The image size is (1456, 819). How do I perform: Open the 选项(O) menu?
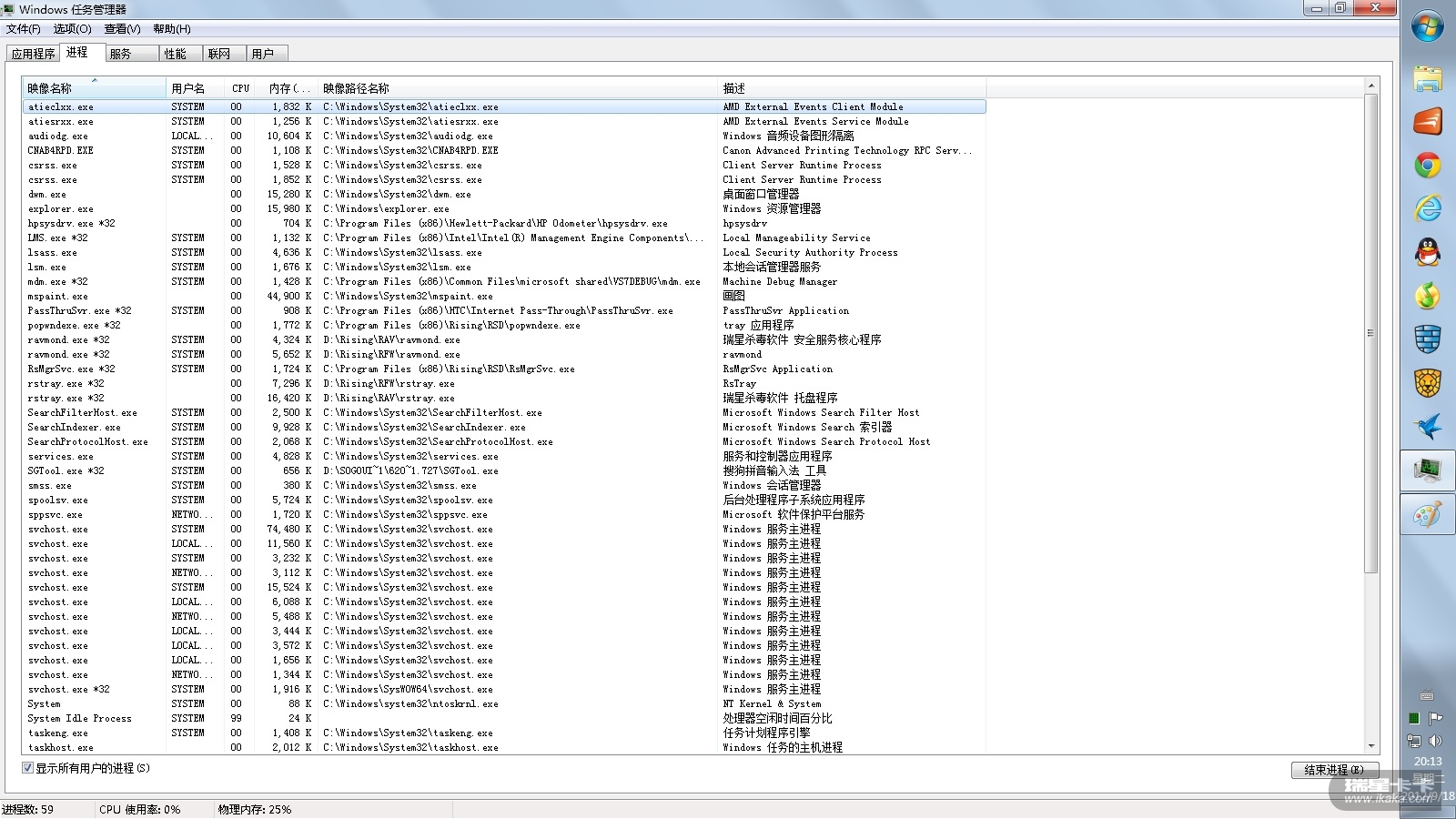point(73,29)
